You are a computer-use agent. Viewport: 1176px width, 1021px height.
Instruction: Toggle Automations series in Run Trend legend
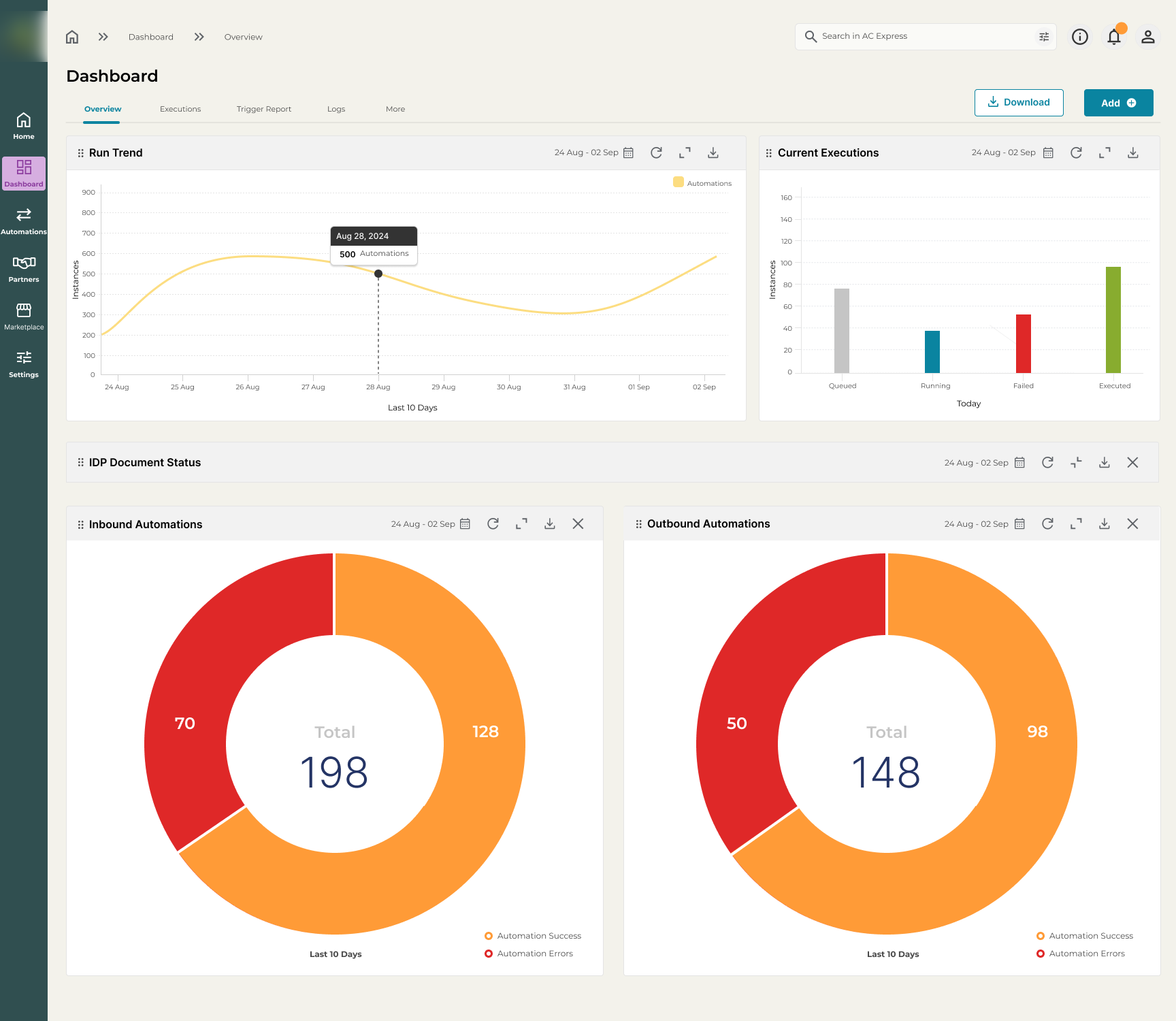point(702,183)
